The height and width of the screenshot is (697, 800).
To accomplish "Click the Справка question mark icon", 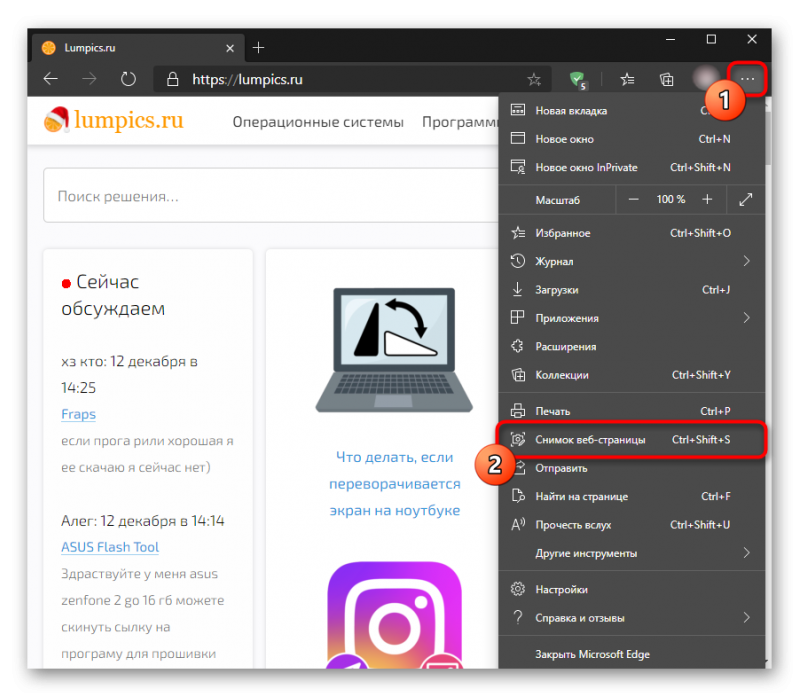I will (x=518, y=617).
